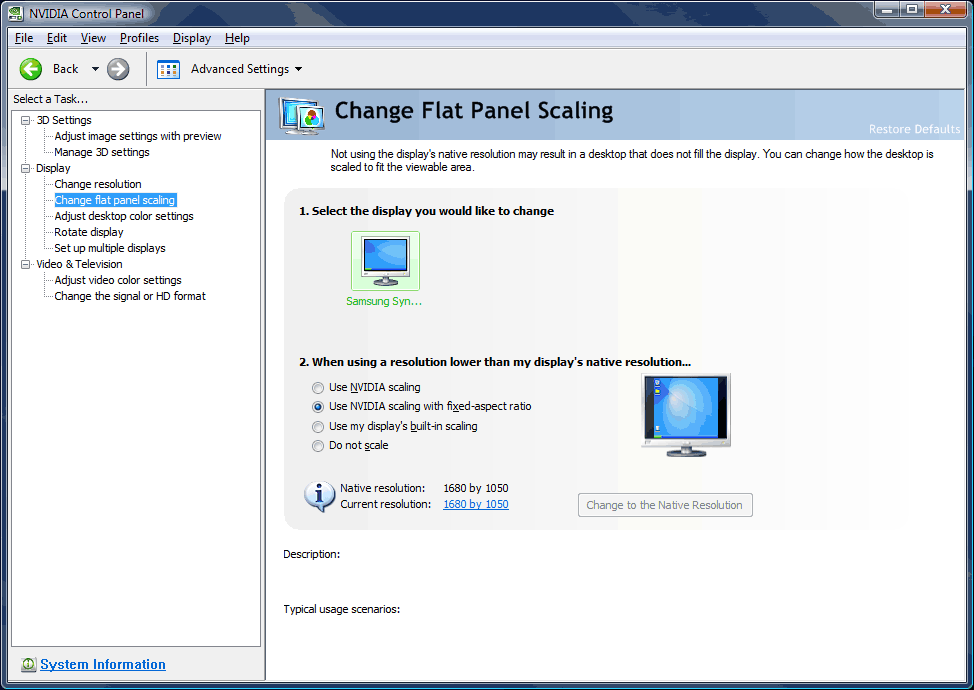Image resolution: width=974 pixels, height=690 pixels.
Task: Select Use my display's built-in scaling
Action: click(x=318, y=427)
